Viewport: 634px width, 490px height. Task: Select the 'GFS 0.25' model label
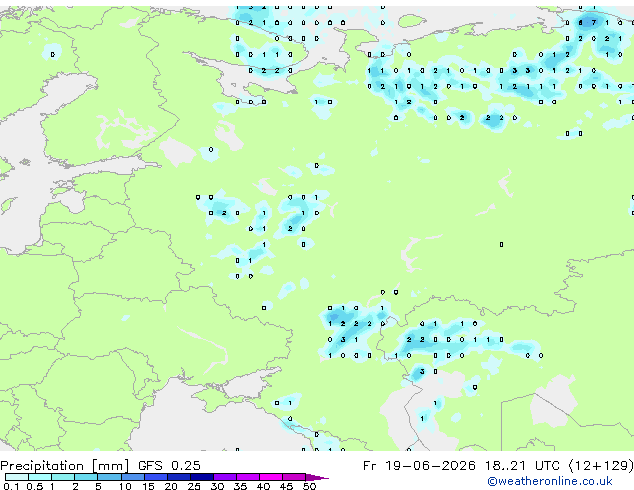pos(169,466)
